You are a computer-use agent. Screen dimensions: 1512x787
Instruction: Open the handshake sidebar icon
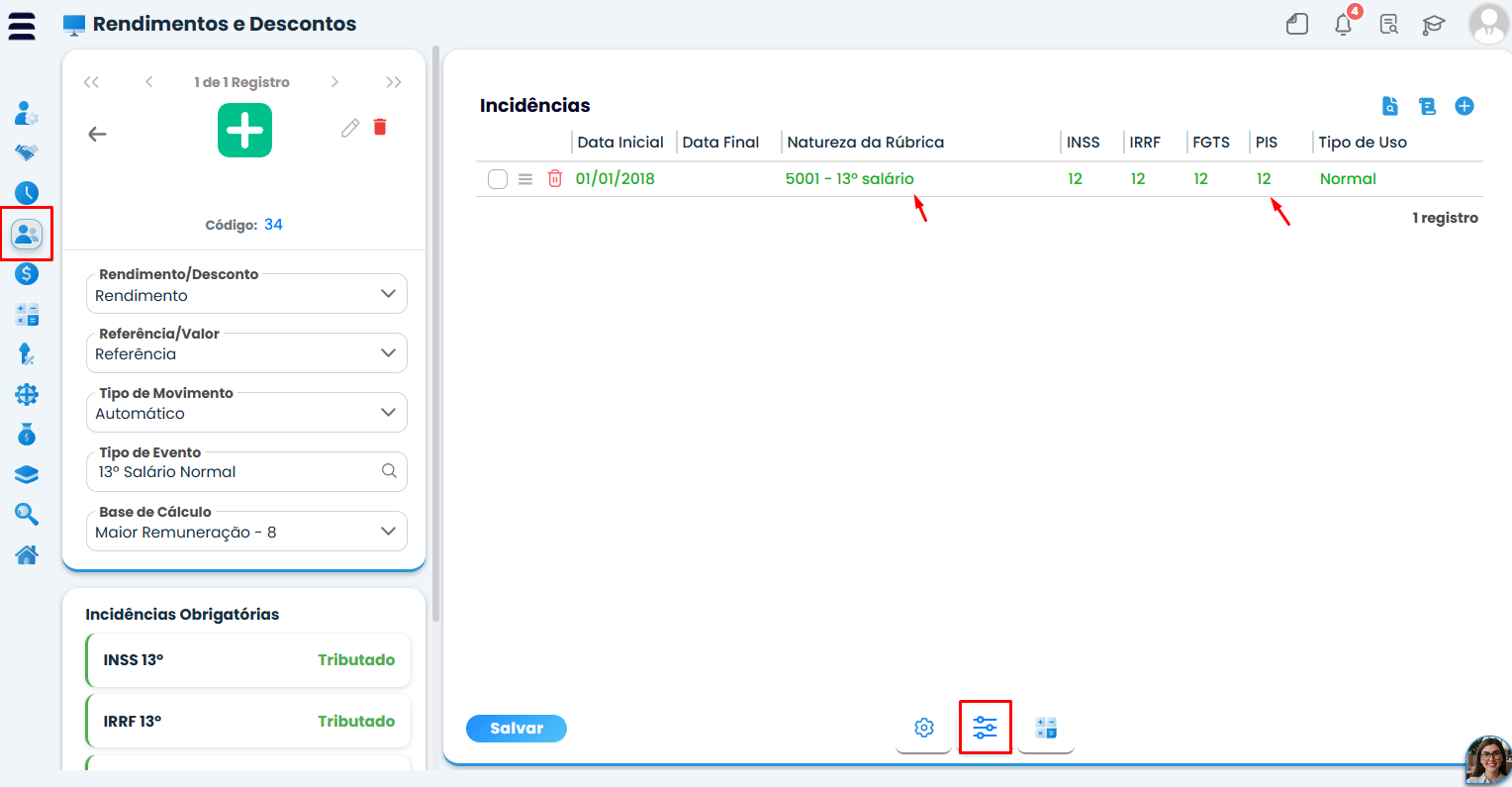(27, 152)
